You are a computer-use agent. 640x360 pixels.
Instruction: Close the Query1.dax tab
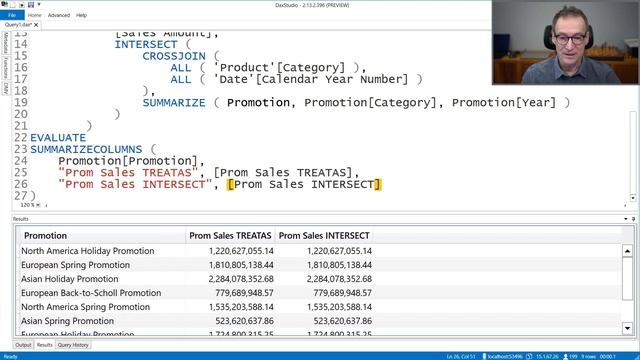[36, 25]
